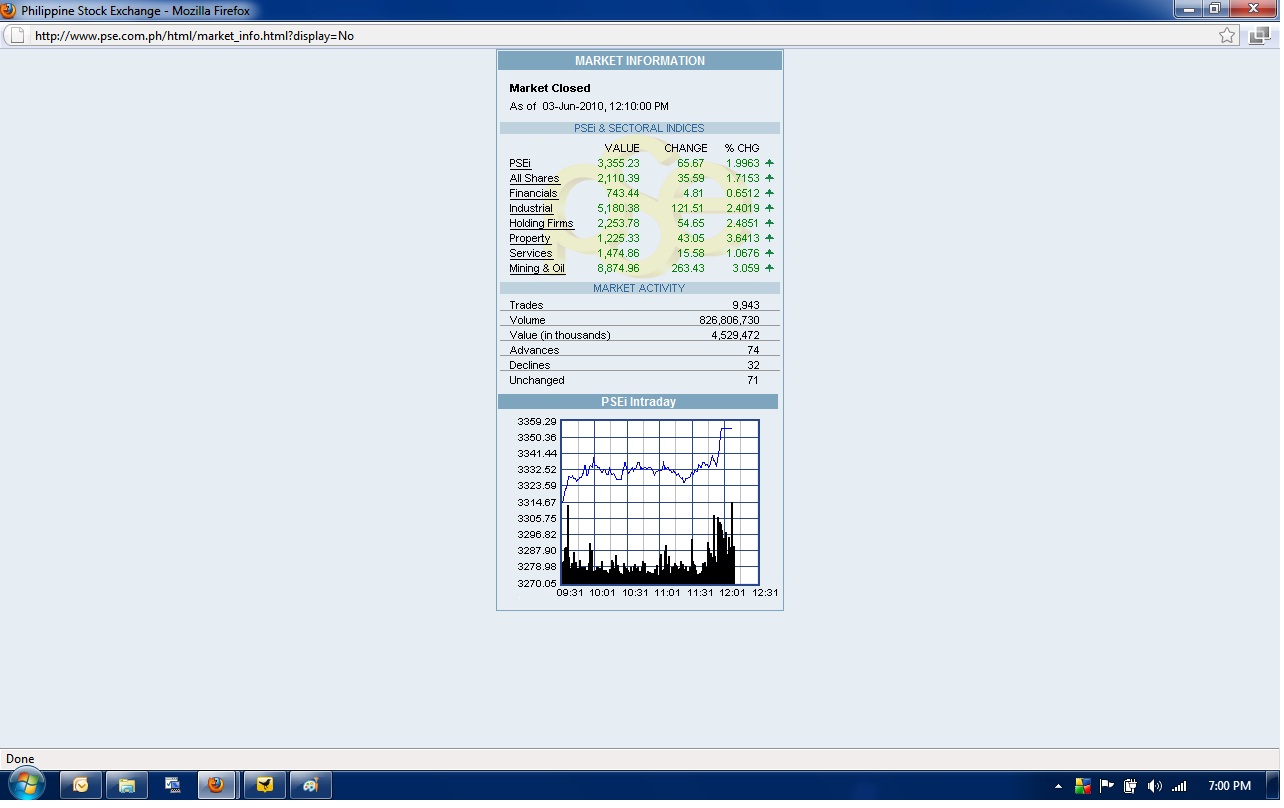This screenshot has width=1284, height=808.
Task: Click the overlapping-squares icon beside the address bar
Action: click(1258, 36)
